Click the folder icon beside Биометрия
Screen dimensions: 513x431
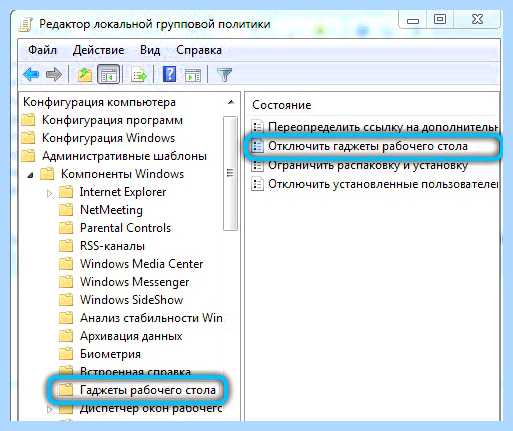pyautogui.click(x=66, y=354)
